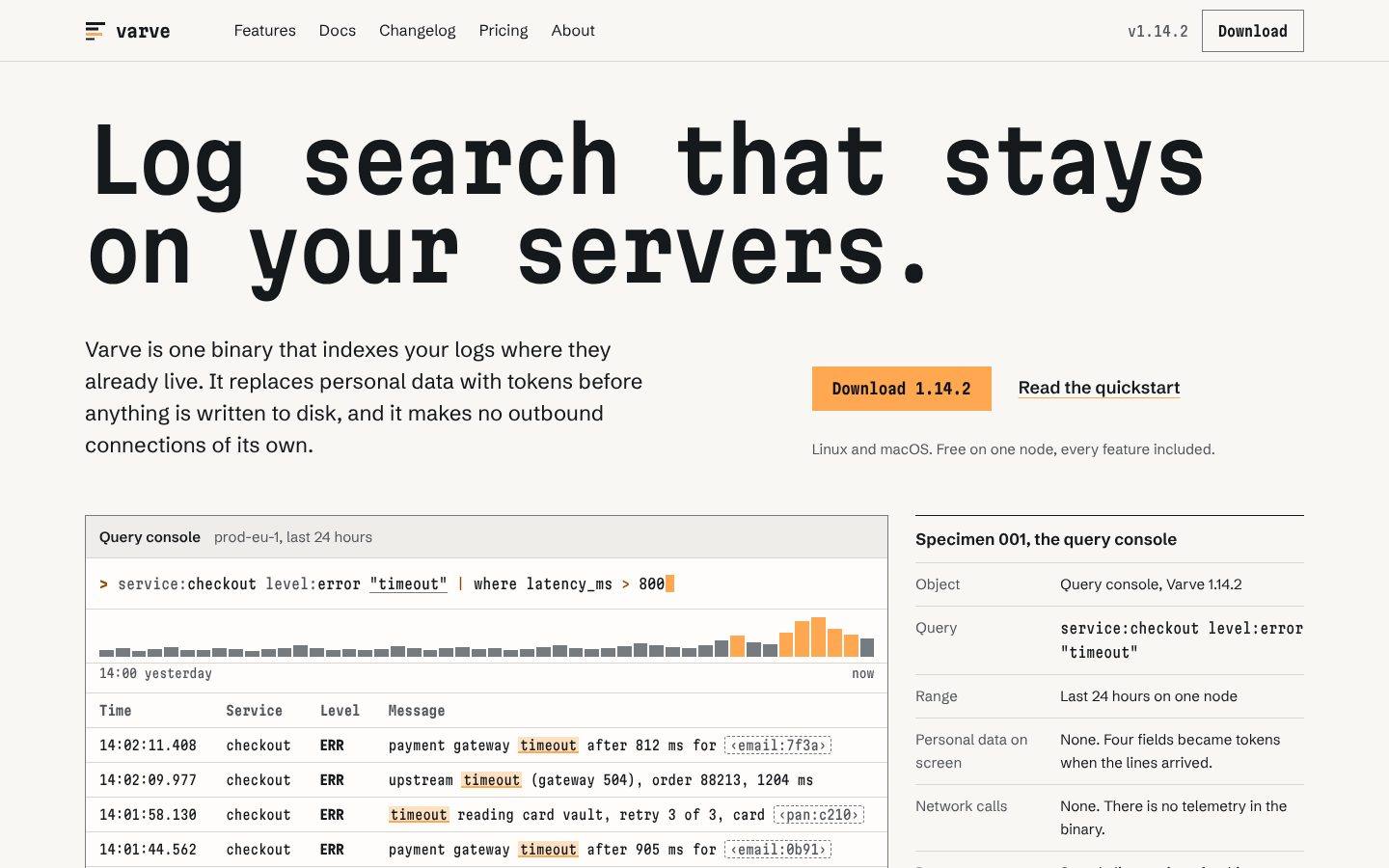
Task: Click the log row timestamped 14:01:44.562
Action: coord(486,850)
